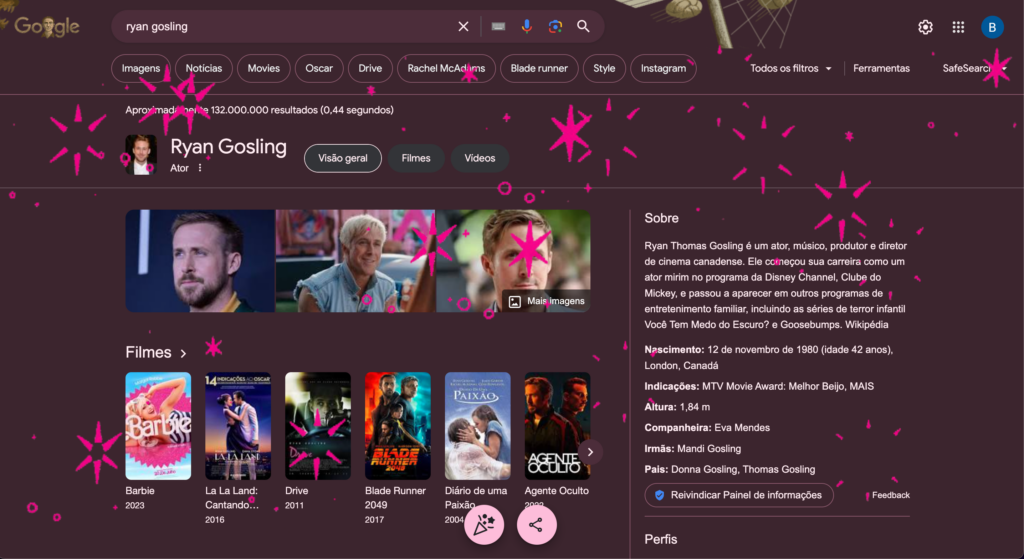Open the Ryan Gosling profile thumbnail
The height and width of the screenshot is (559, 1024).
click(141, 155)
